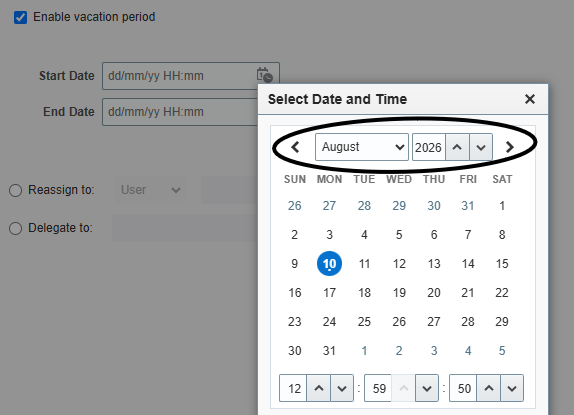Uncheck Enable vacation period checkbox
Image resolution: width=574 pixels, height=415 pixels.
pos(20,17)
